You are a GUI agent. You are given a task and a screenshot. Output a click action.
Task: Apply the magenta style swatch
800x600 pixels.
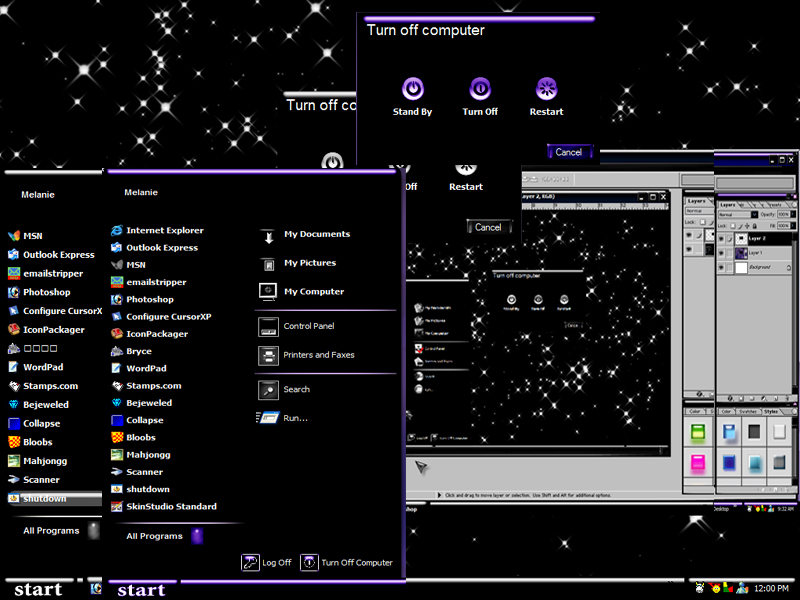(697, 462)
